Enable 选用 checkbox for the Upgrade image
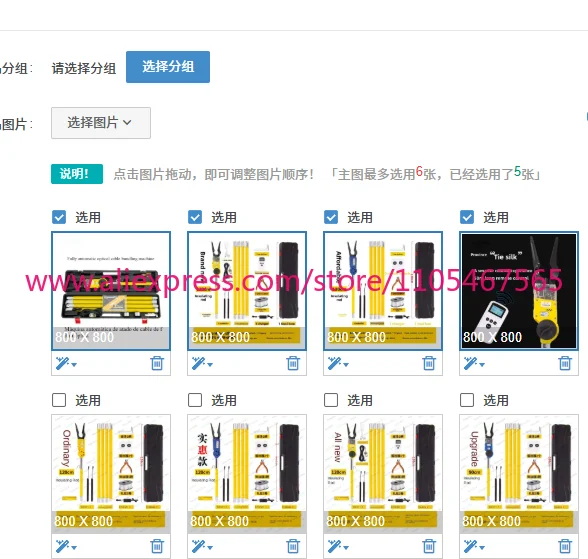The width and height of the screenshot is (588, 559). pyautogui.click(x=466, y=400)
